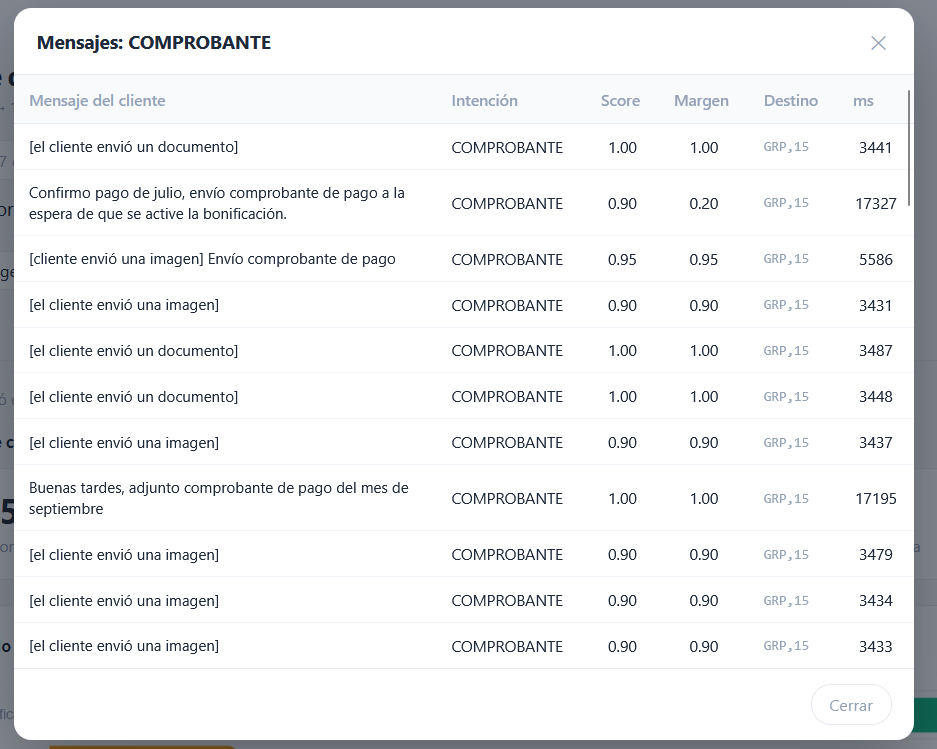Click the "Intención" column header
This screenshot has height=749, width=937.
[485, 100]
